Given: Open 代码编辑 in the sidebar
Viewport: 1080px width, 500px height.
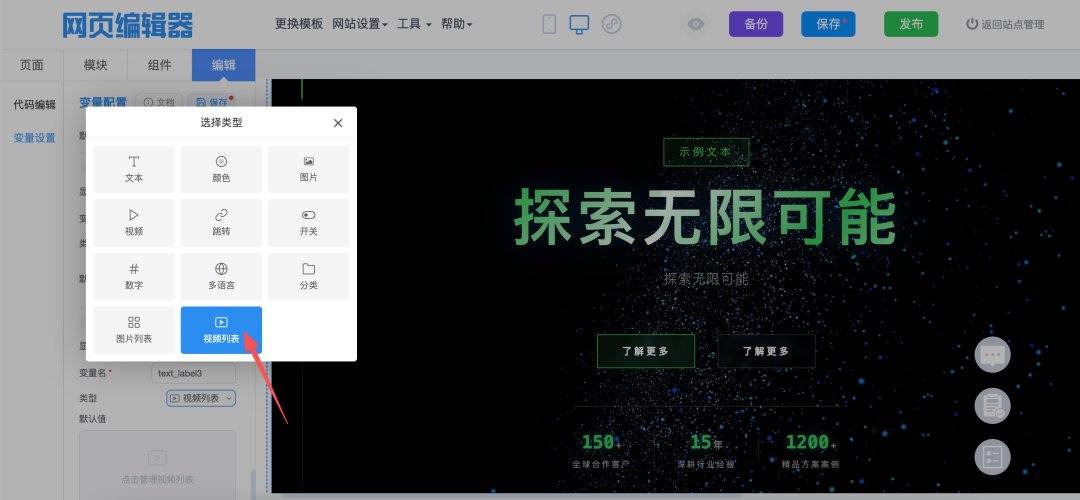Looking at the screenshot, I should 34,105.
